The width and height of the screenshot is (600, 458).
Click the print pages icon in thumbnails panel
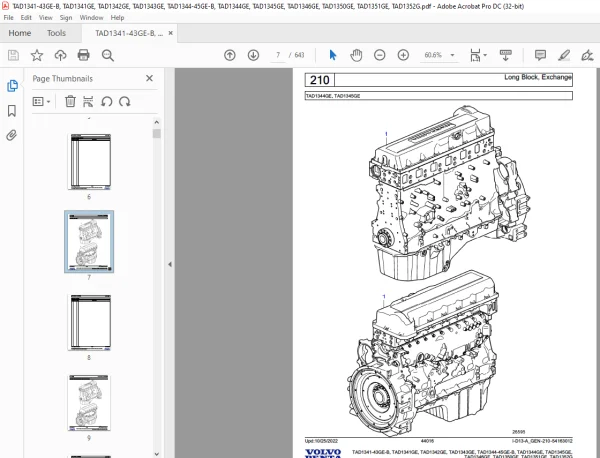click(88, 101)
